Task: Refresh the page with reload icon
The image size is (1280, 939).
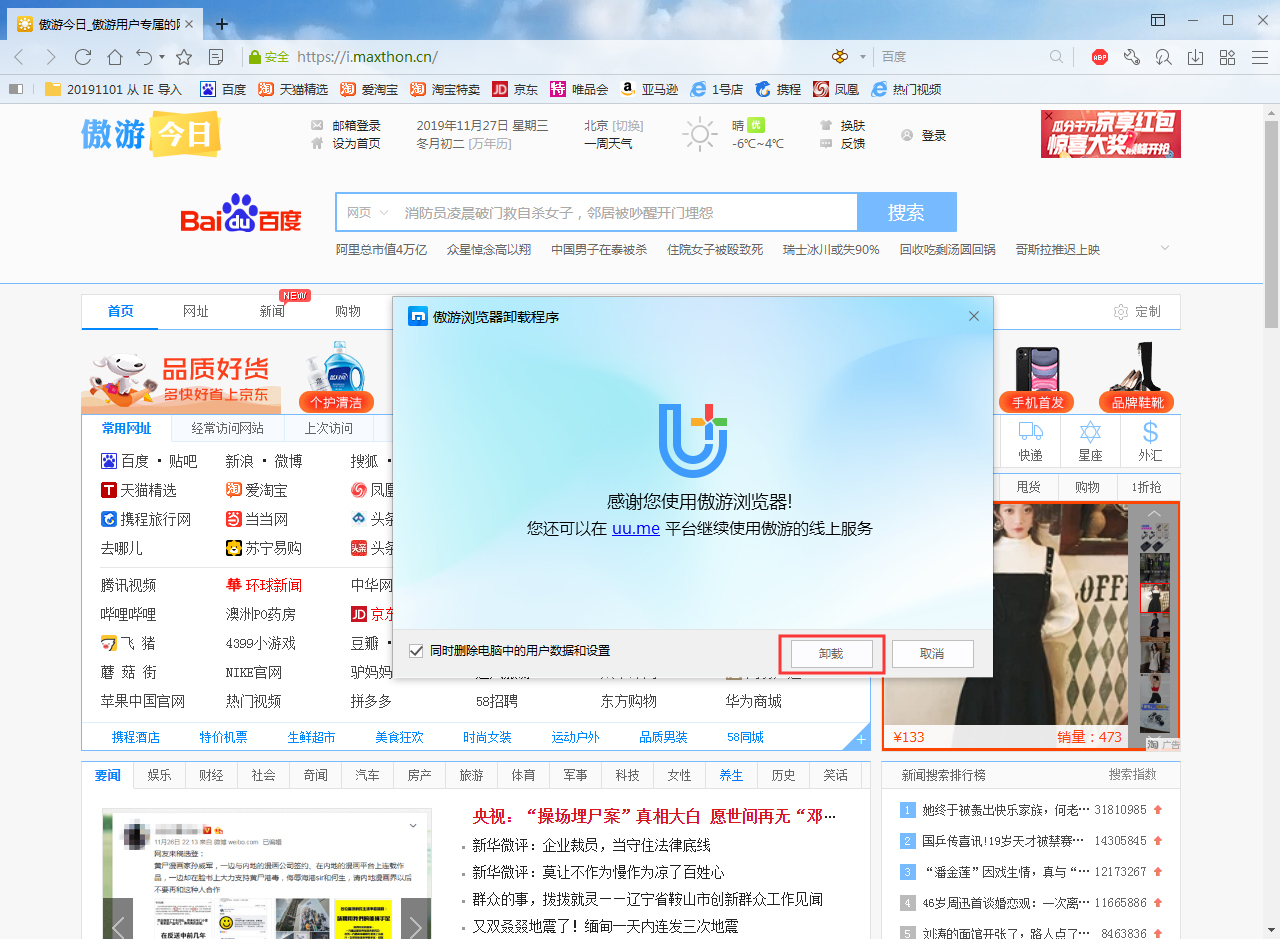Action: pyautogui.click(x=83, y=57)
